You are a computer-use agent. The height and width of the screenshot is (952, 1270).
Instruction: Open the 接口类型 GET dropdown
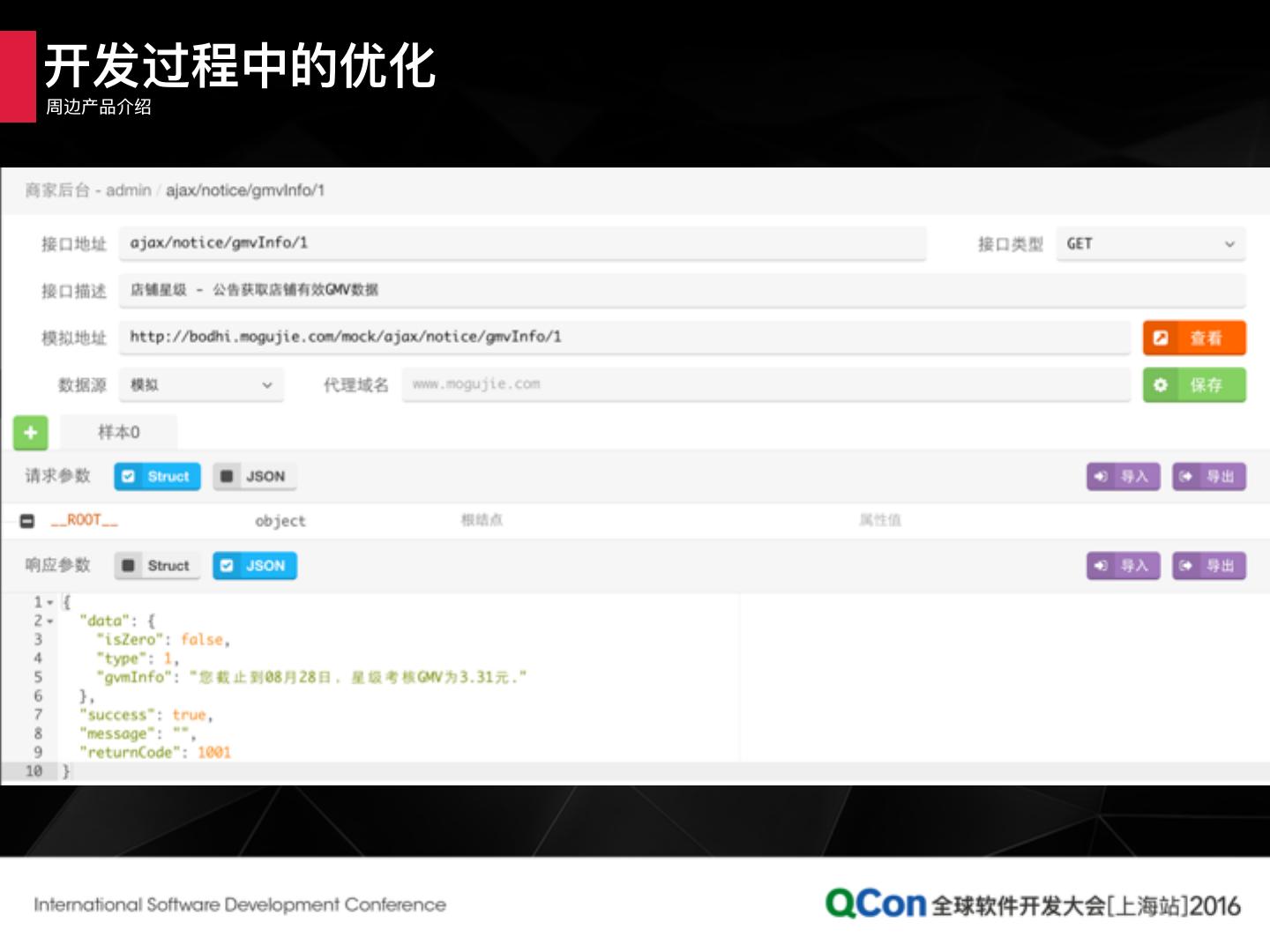pyautogui.click(x=1150, y=244)
